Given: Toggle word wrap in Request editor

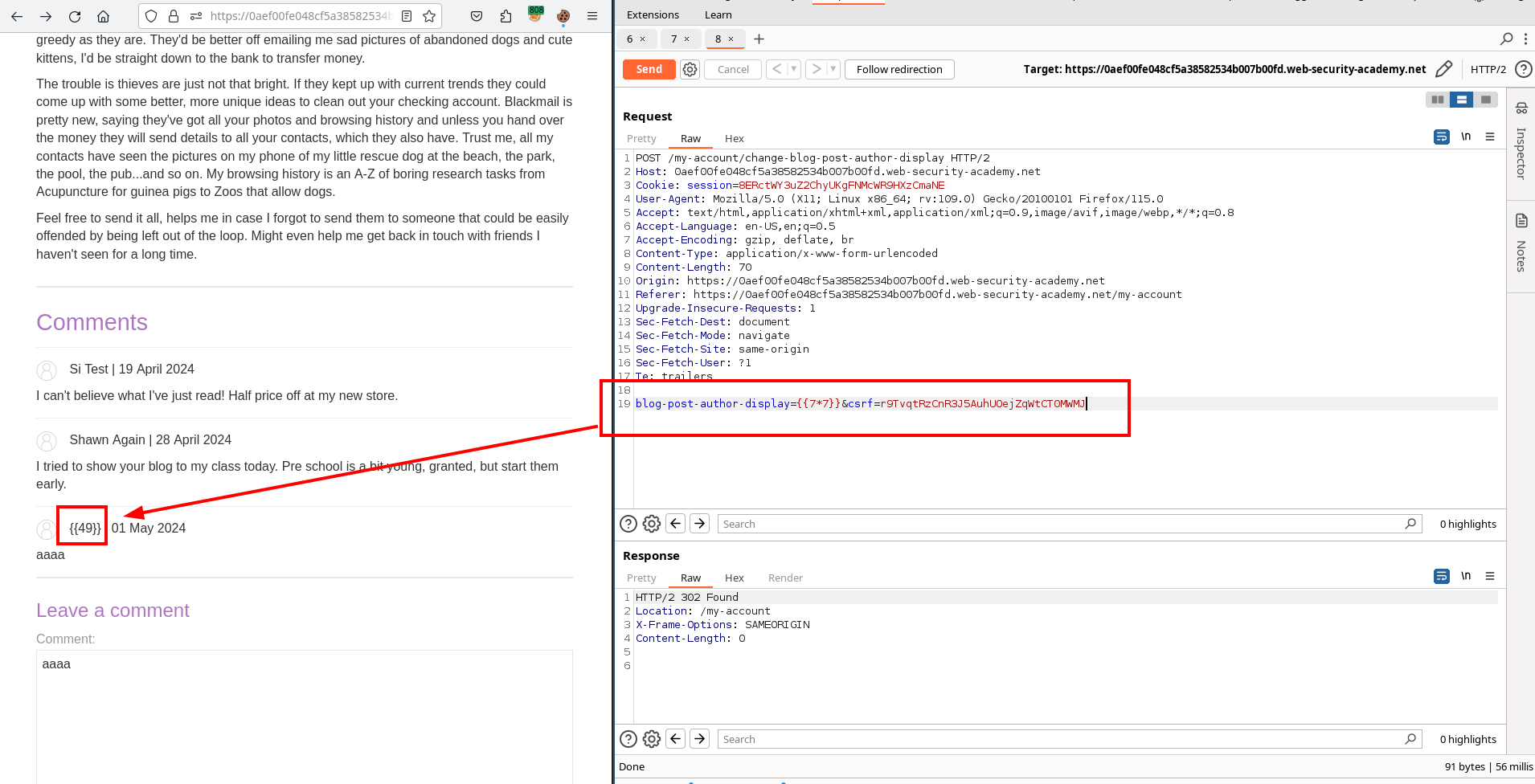Looking at the screenshot, I should (1442, 137).
